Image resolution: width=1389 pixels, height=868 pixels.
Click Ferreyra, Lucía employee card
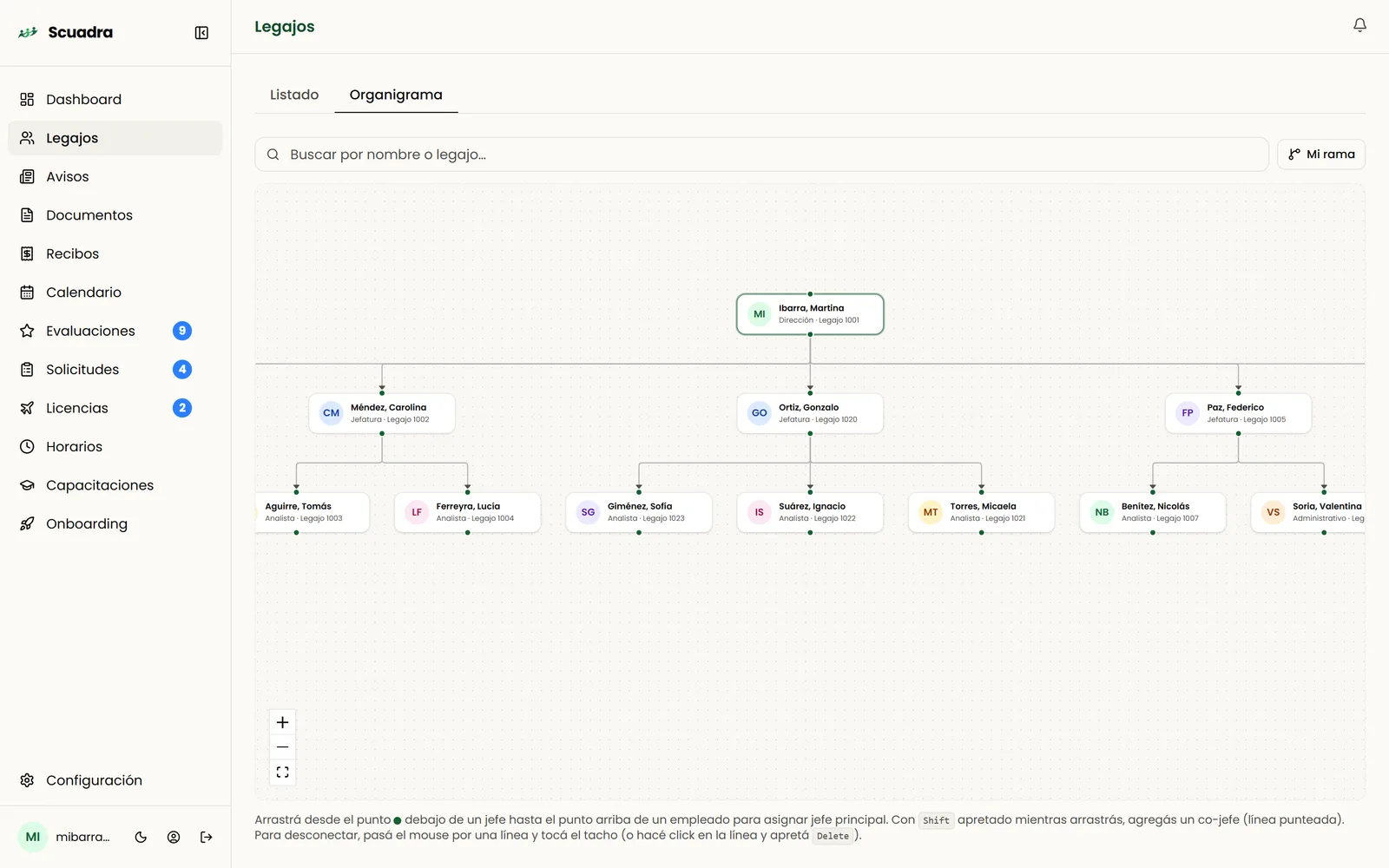coord(467,512)
